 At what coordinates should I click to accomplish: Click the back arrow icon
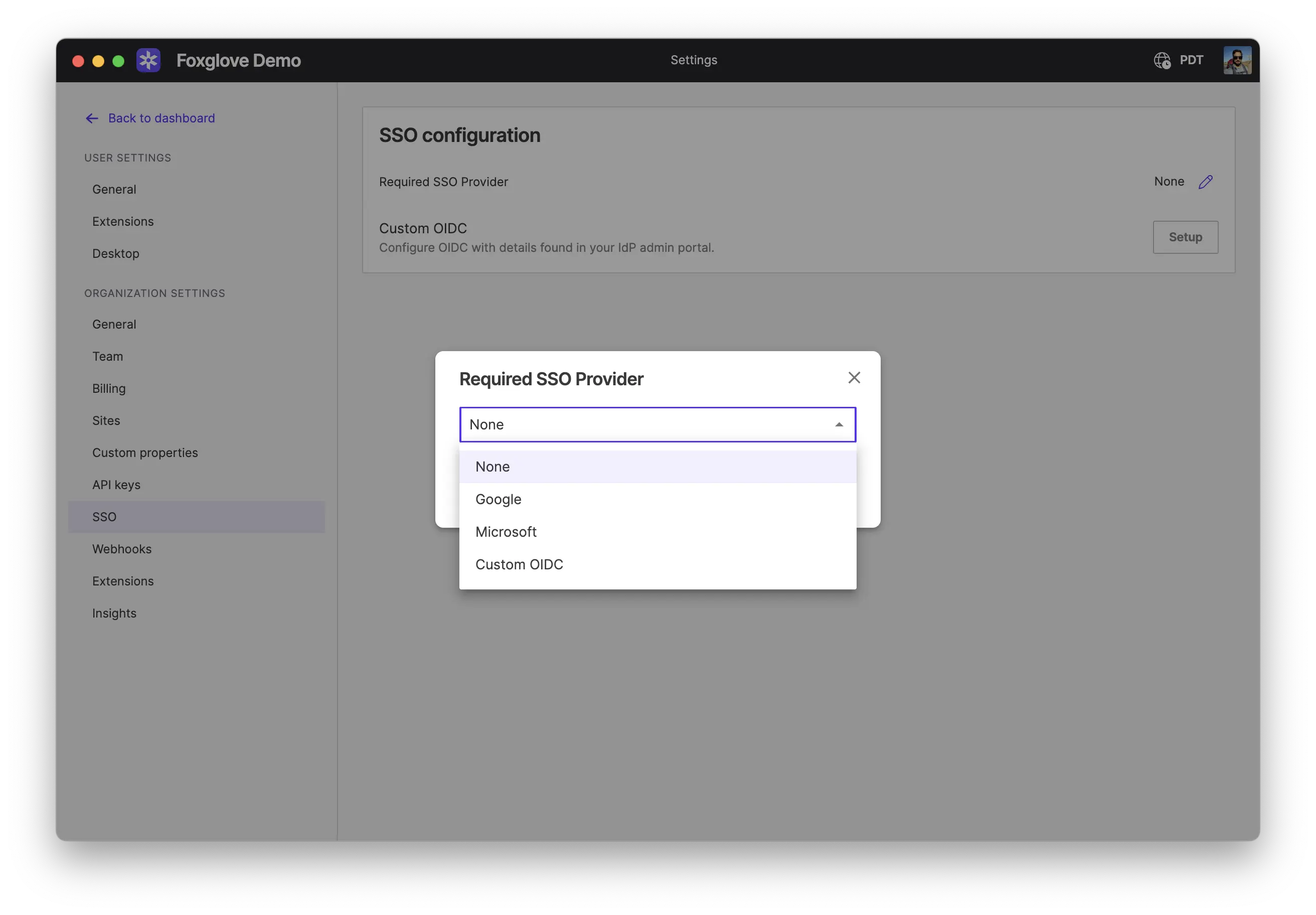point(92,118)
